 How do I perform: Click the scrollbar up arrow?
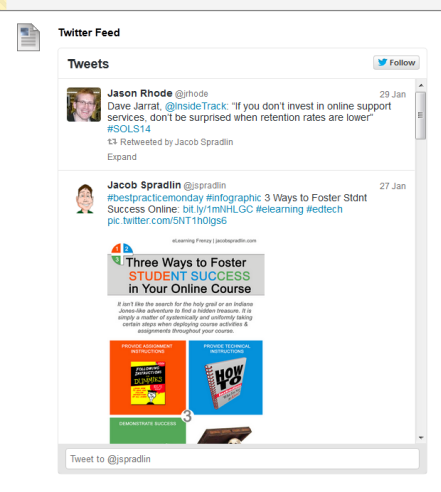[421, 86]
